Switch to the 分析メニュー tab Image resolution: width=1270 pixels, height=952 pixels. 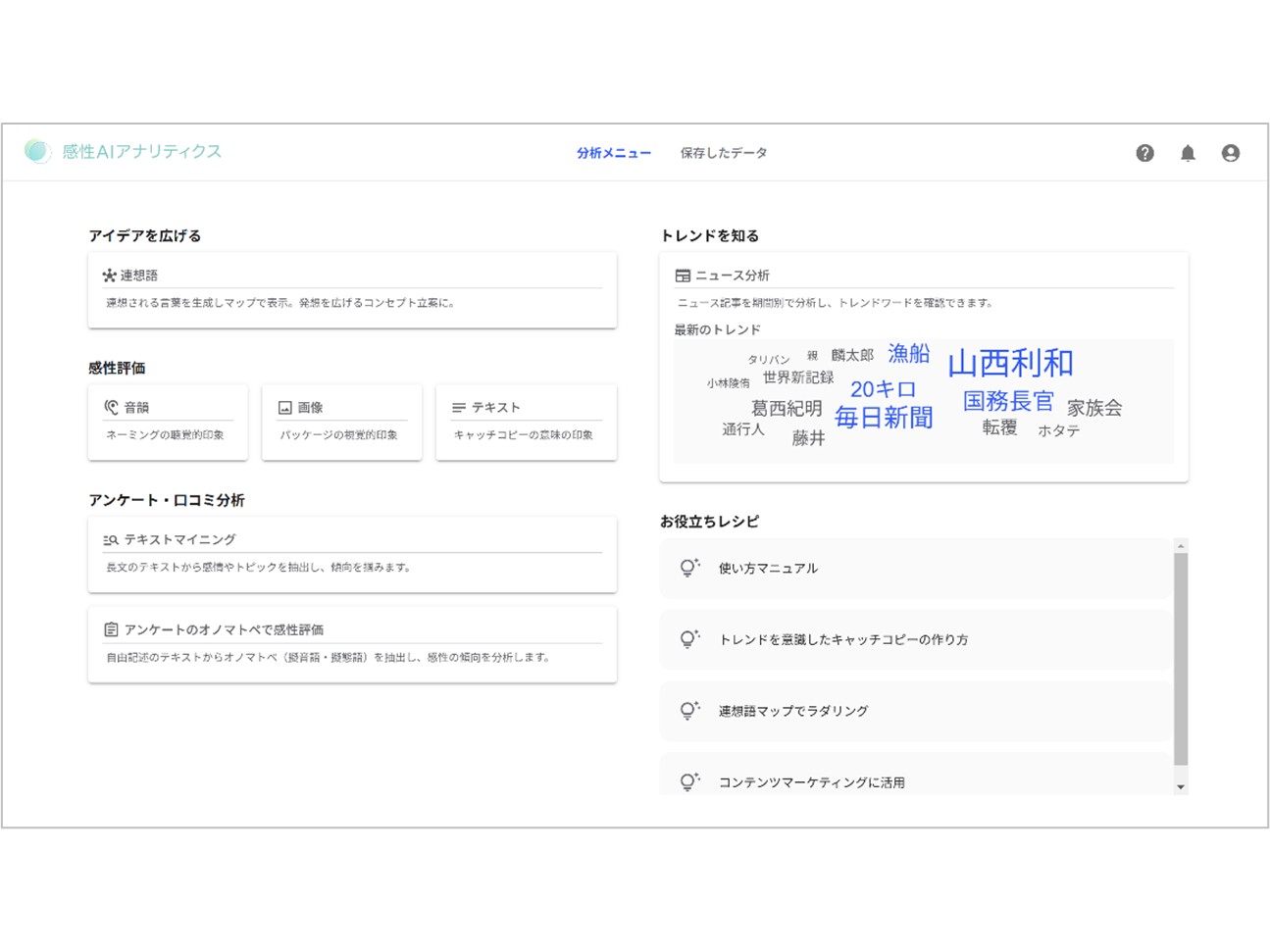613,153
